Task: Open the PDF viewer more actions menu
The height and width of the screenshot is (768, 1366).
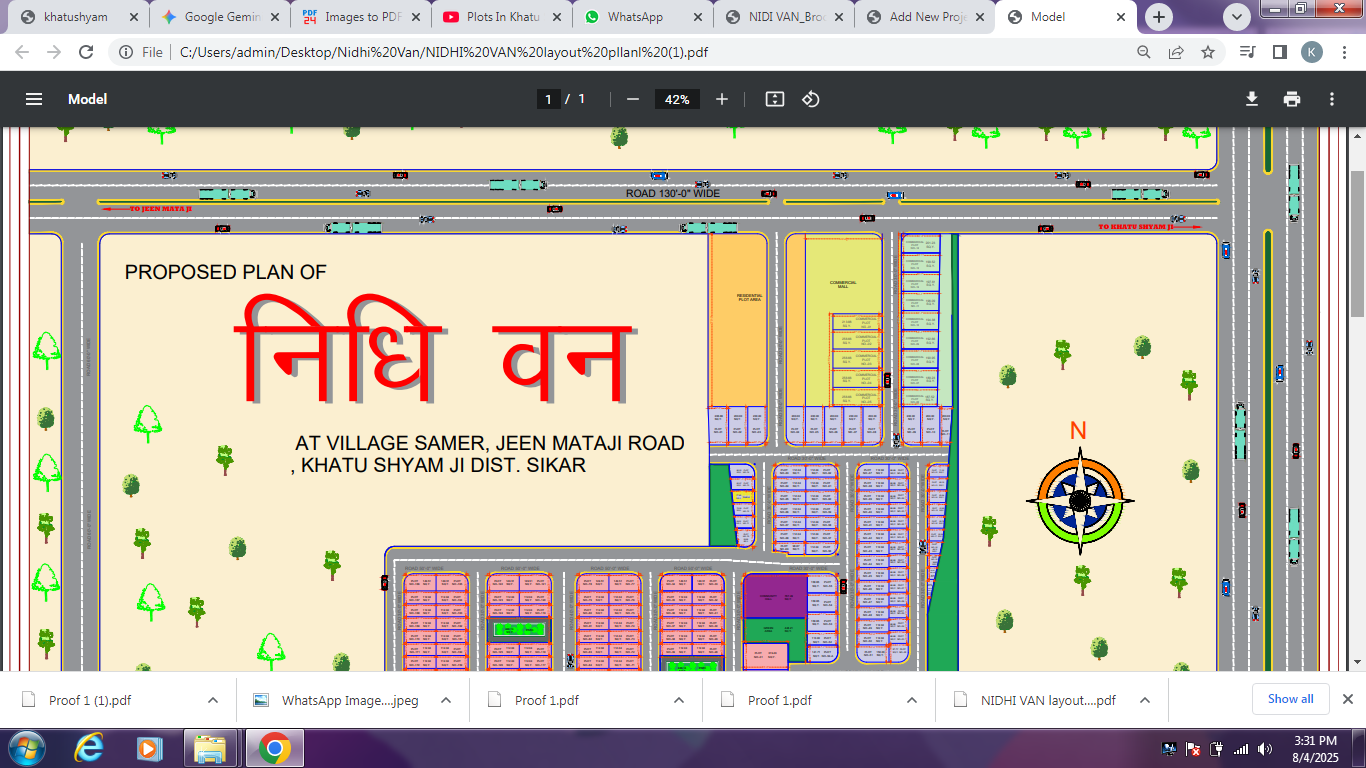Action: coord(1332,99)
